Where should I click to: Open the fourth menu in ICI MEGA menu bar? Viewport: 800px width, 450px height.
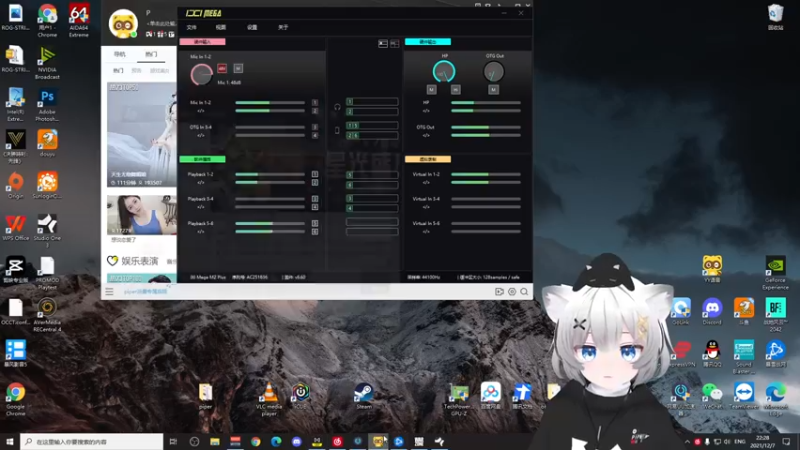coord(283,28)
